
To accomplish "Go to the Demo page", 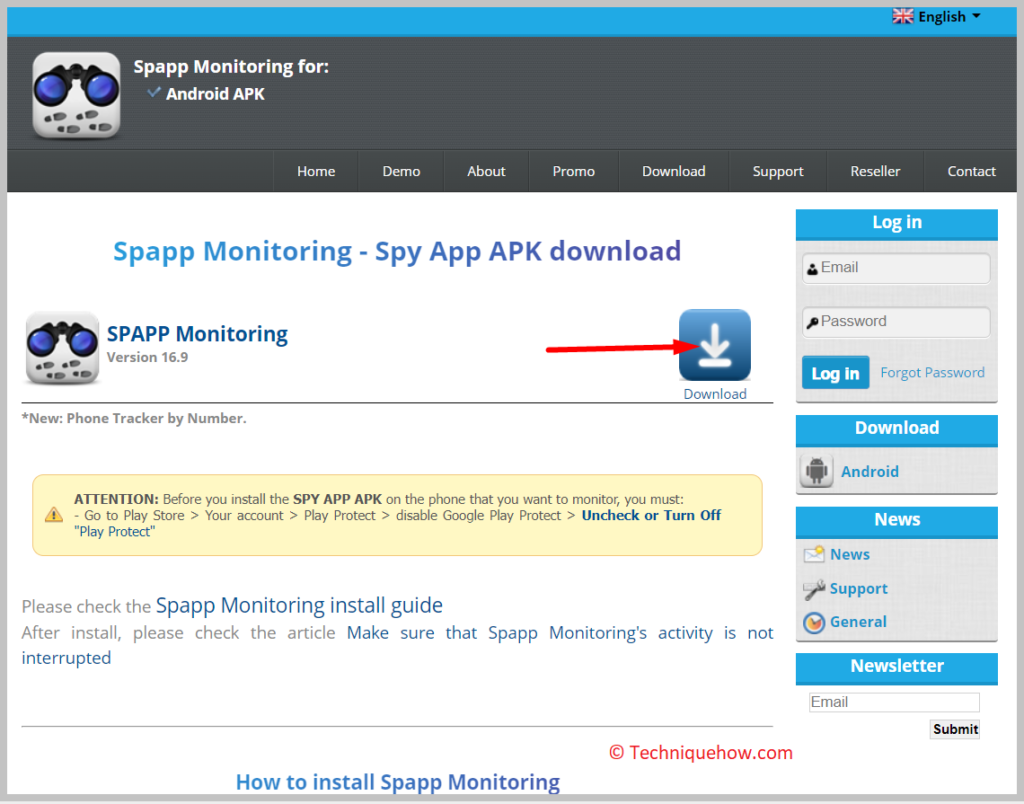I will [401, 171].
